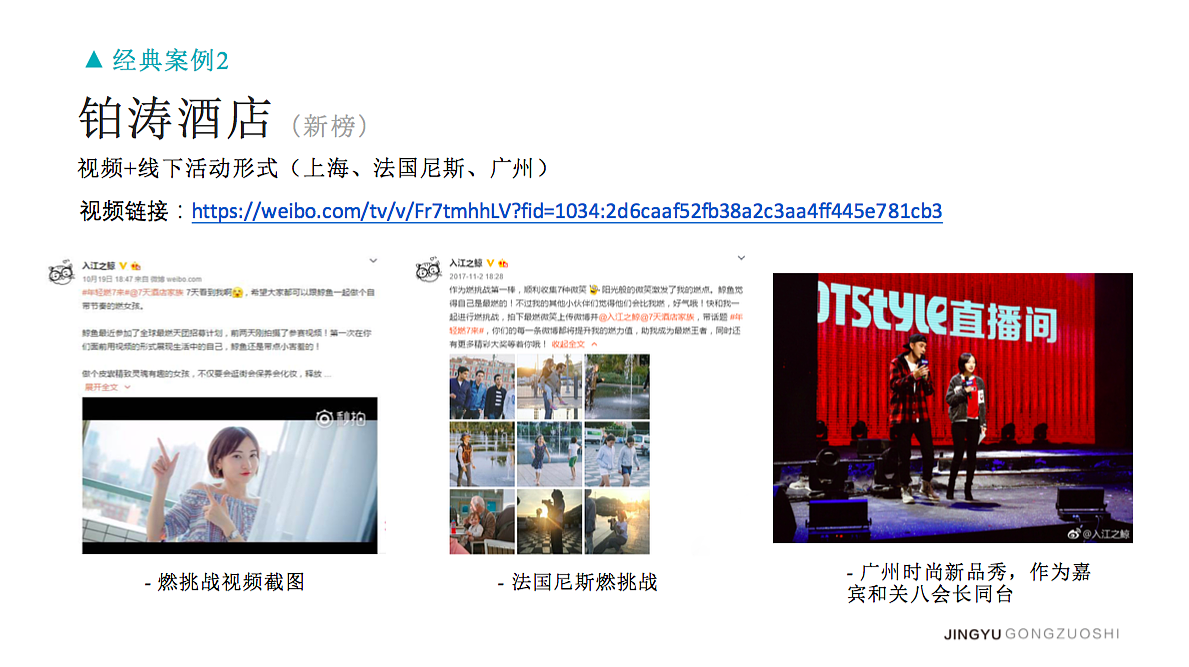Open chevron menu of the 2017-11-2 post
Screen dimensions: 1189x667
pyautogui.click(x=741, y=258)
